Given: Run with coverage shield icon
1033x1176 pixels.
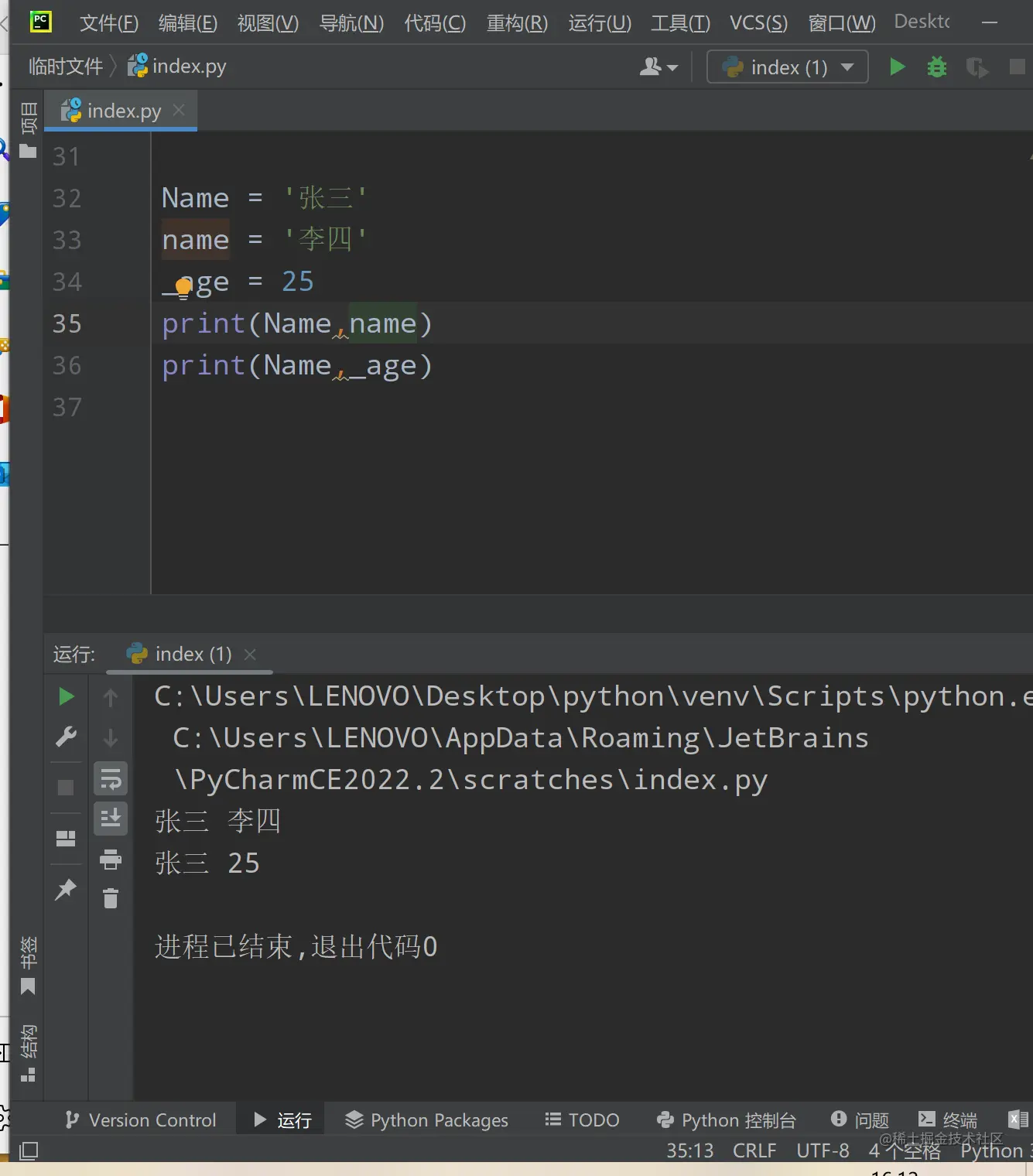Looking at the screenshot, I should click(x=977, y=67).
